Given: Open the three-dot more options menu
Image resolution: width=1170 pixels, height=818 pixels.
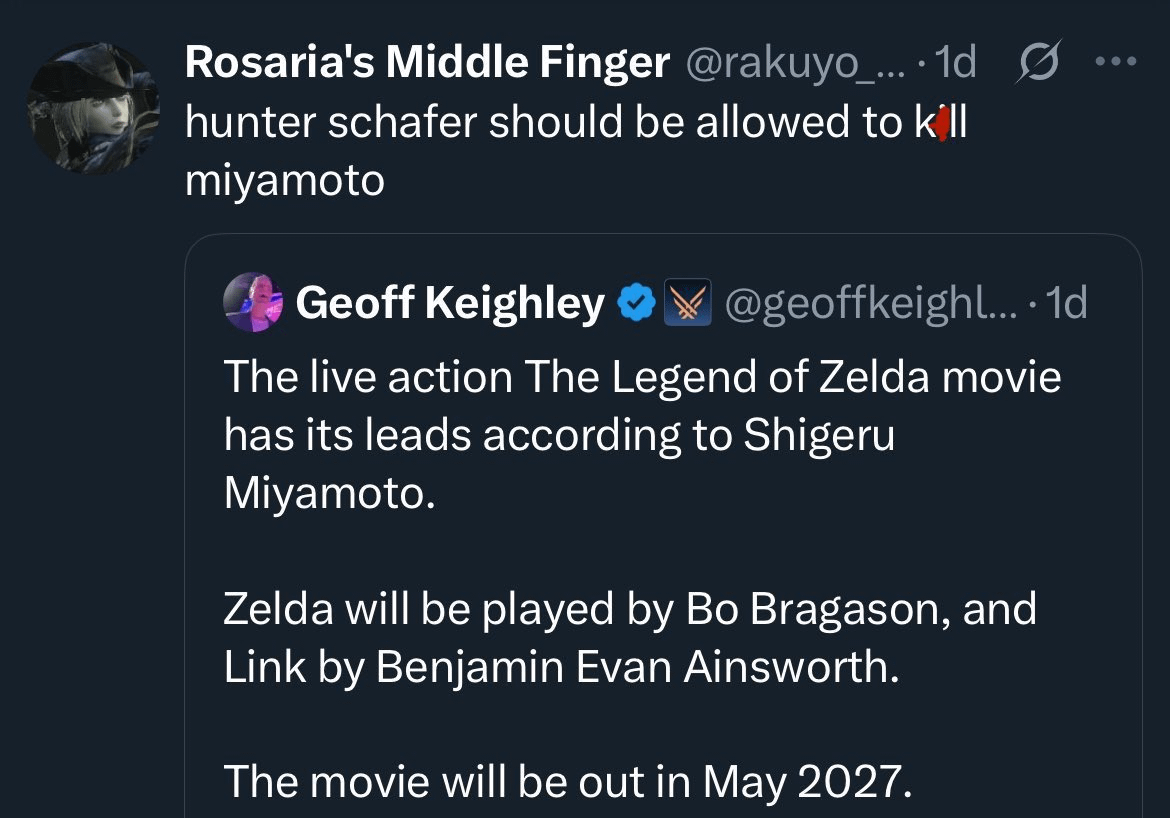Looking at the screenshot, I should click(x=1116, y=62).
